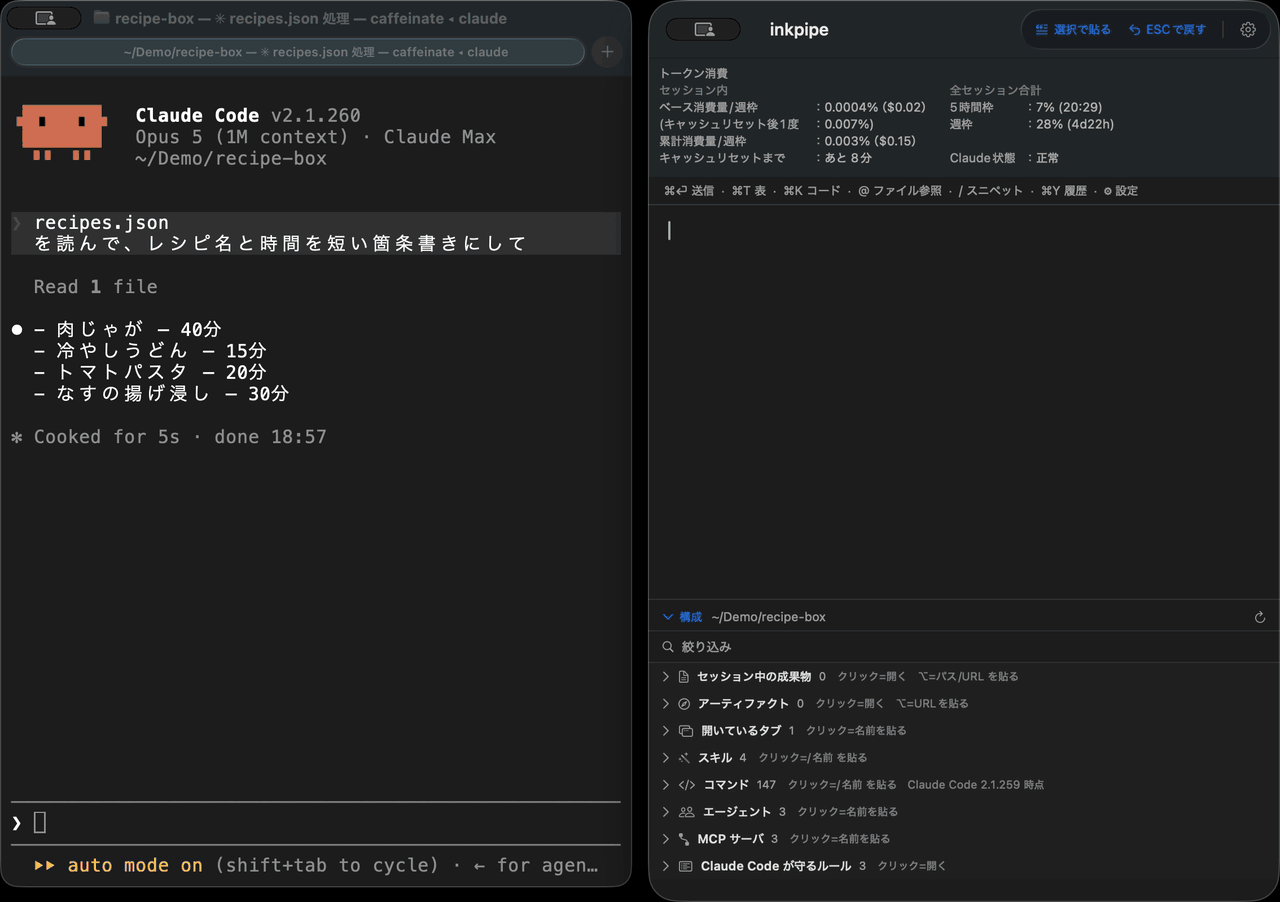The height and width of the screenshot is (902, 1280).
Task: Click the Claude Code terminal prompt input
Action: 315,823
